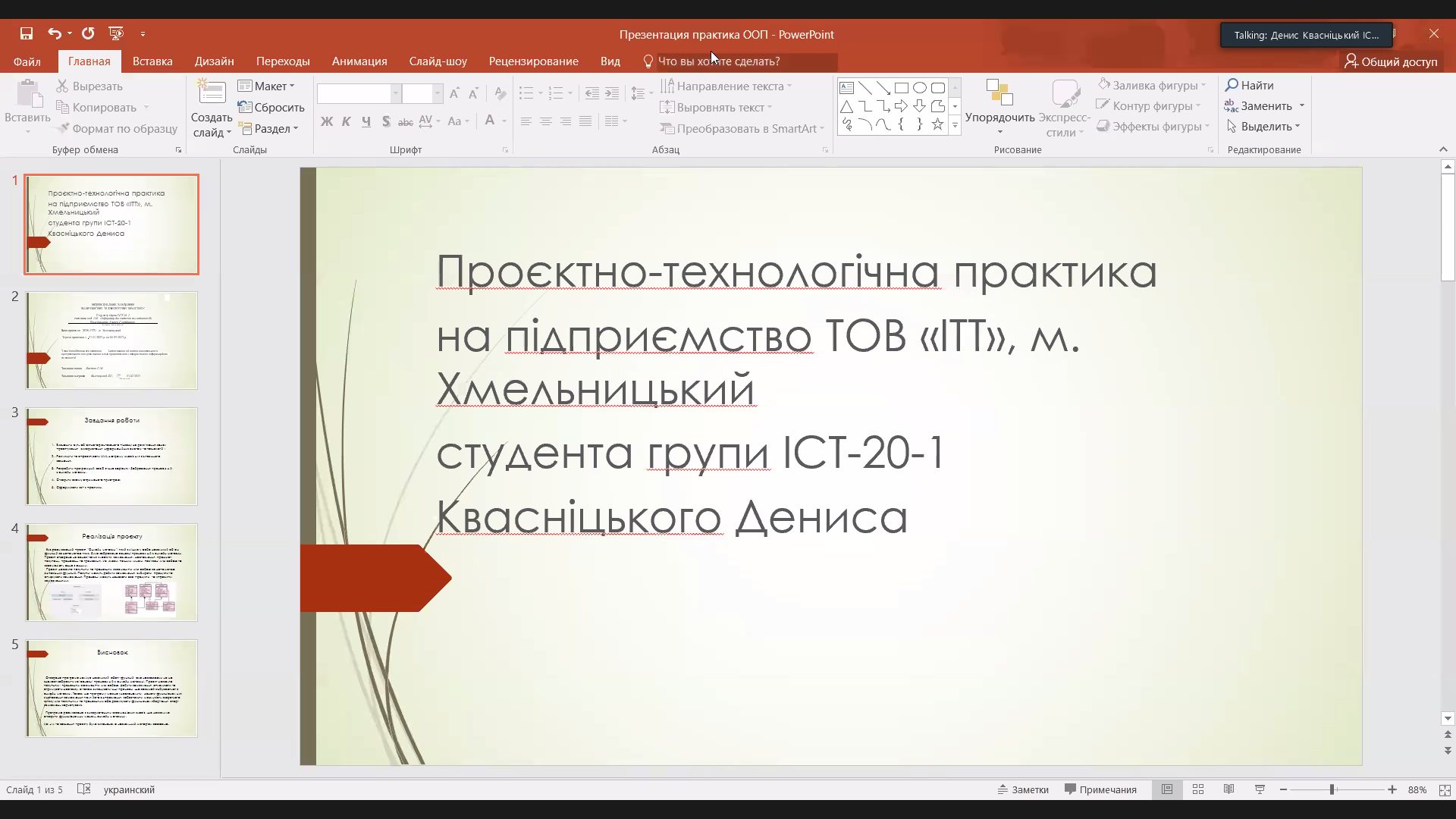Open the Раздел section dropdown

pyautogui.click(x=268, y=128)
